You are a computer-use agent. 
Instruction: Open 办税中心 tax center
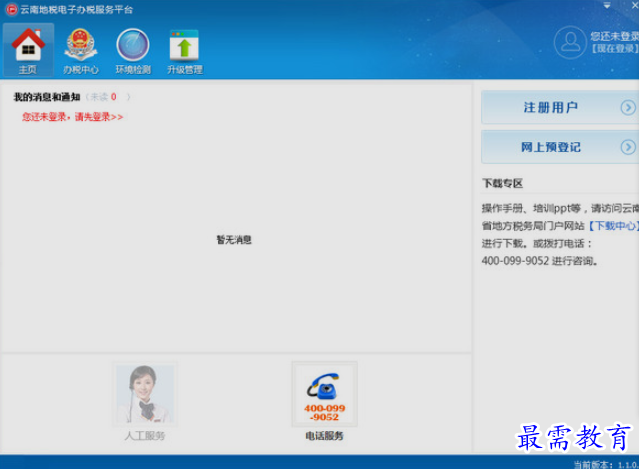[x=81, y=46]
